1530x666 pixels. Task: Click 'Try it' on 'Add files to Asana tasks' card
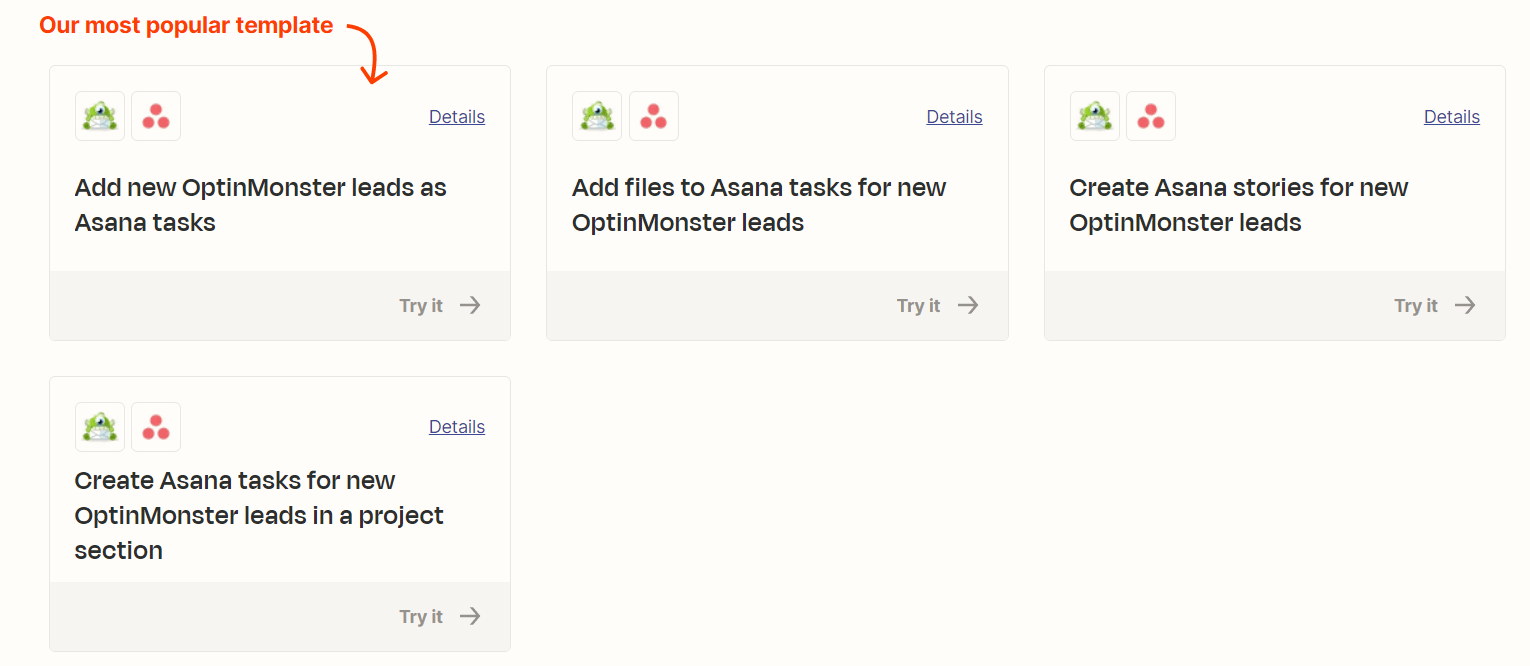tap(918, 305)
